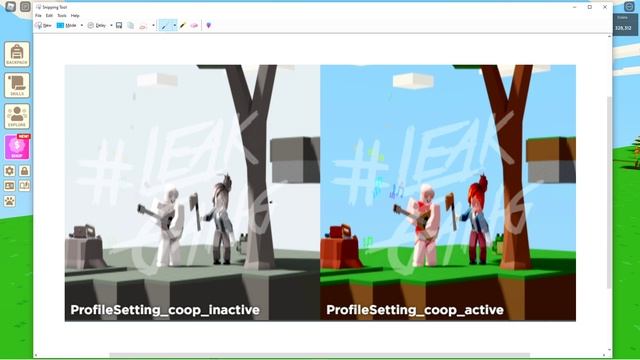Click the horizontal scrollbar's left arrow
Image resolution: width=640 pixels, height=360 pixels.
pos(36,356)
